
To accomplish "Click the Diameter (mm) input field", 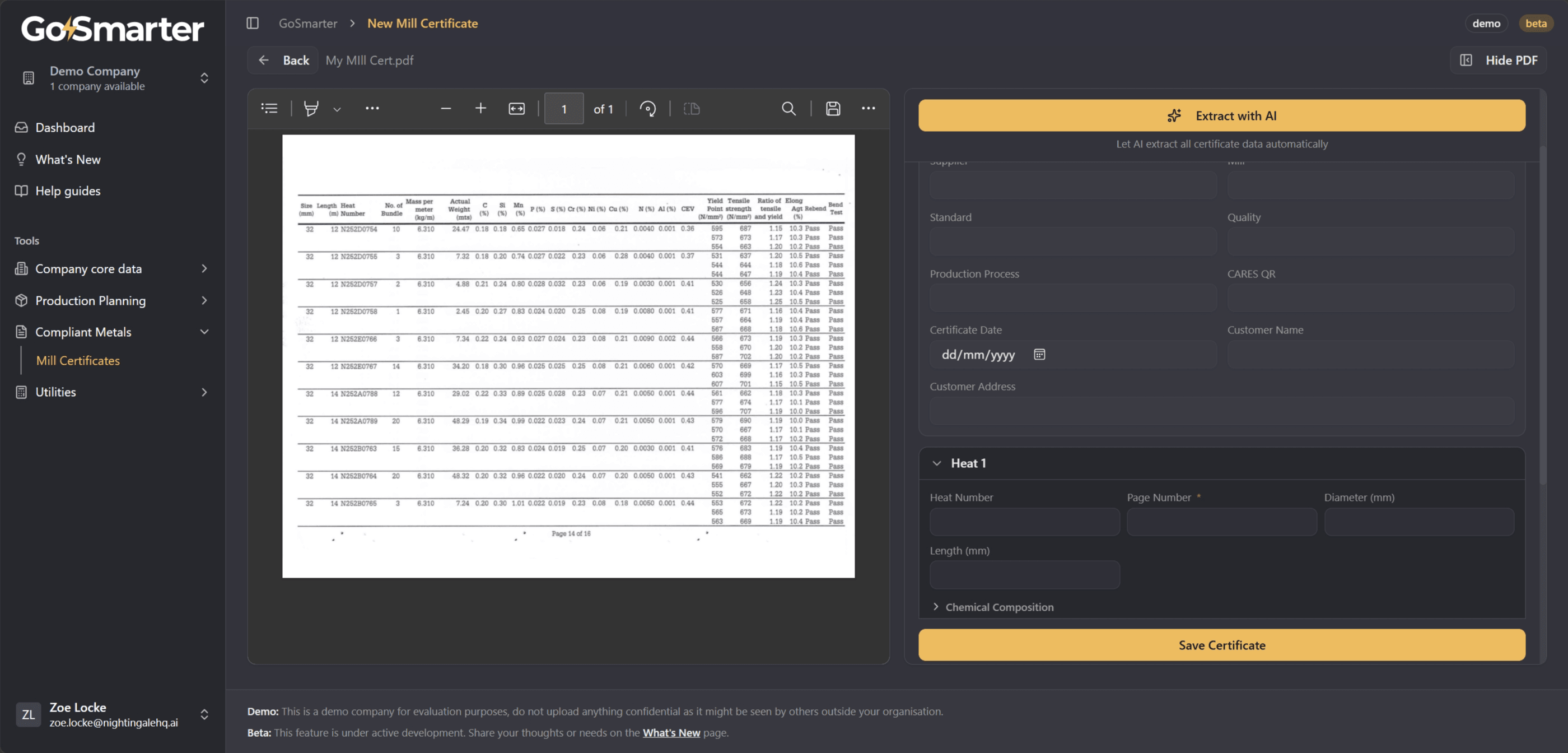I will click(x=1419, y=522).
